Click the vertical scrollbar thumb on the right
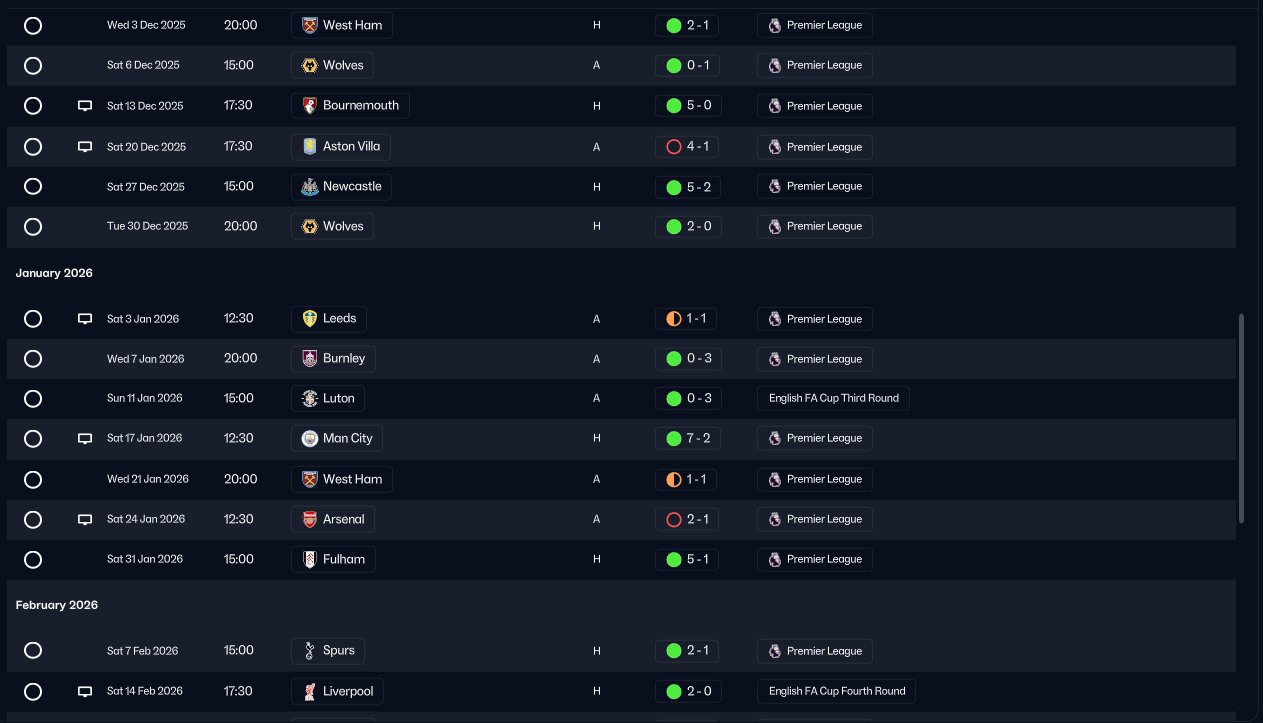Screen dimensions: 1263x723 [1241, 418]
